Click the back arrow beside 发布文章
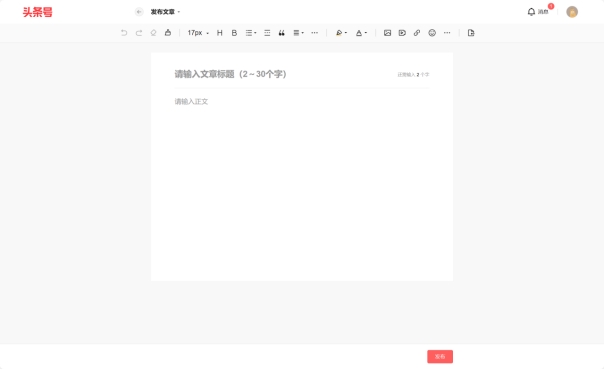 (139, 12)
